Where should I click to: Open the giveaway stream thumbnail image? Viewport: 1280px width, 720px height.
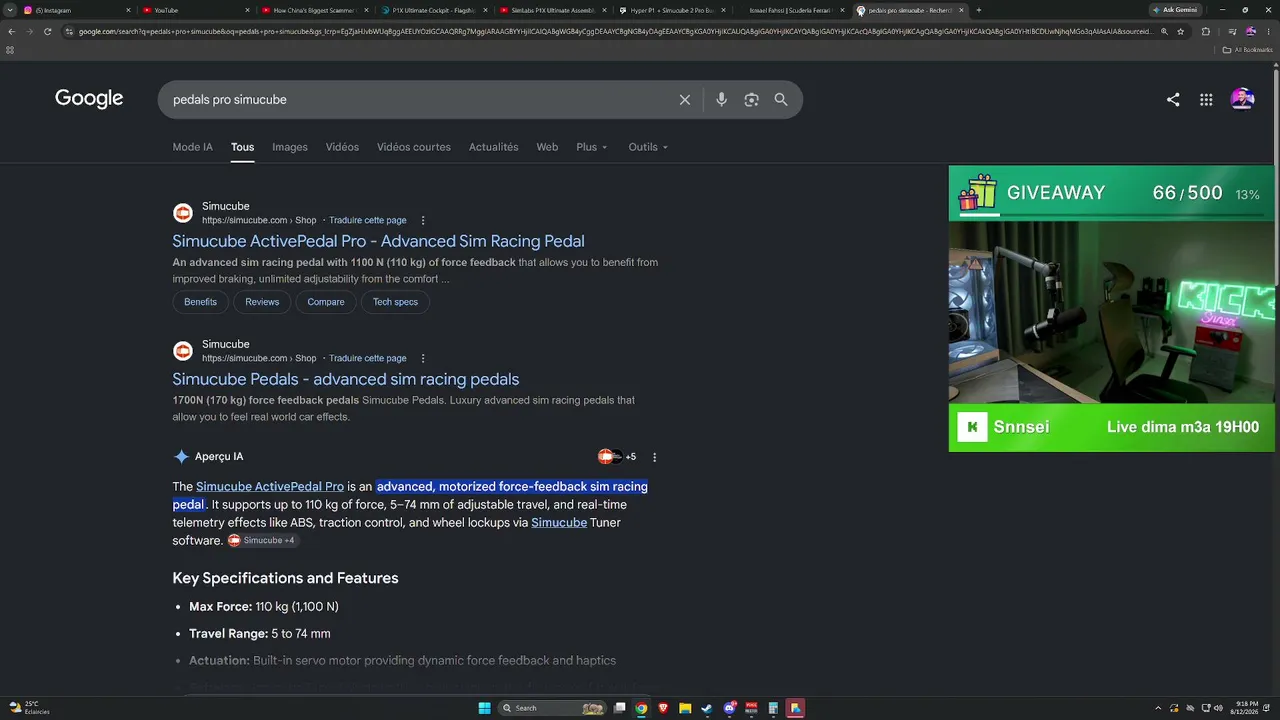click(x=1111, y=312)
